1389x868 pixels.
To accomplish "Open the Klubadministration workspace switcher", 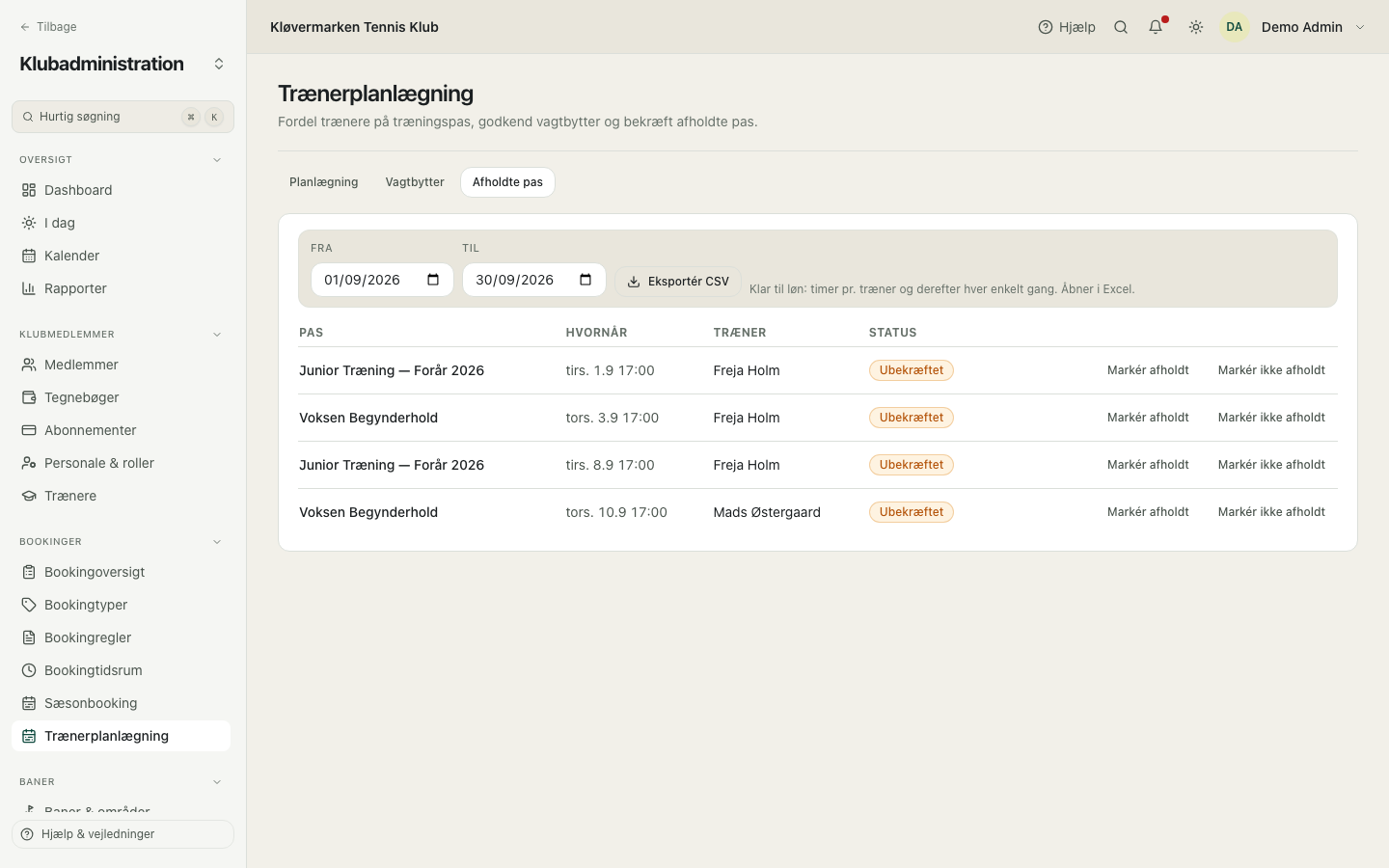I will pyautogui.click(x=219, y=64).
